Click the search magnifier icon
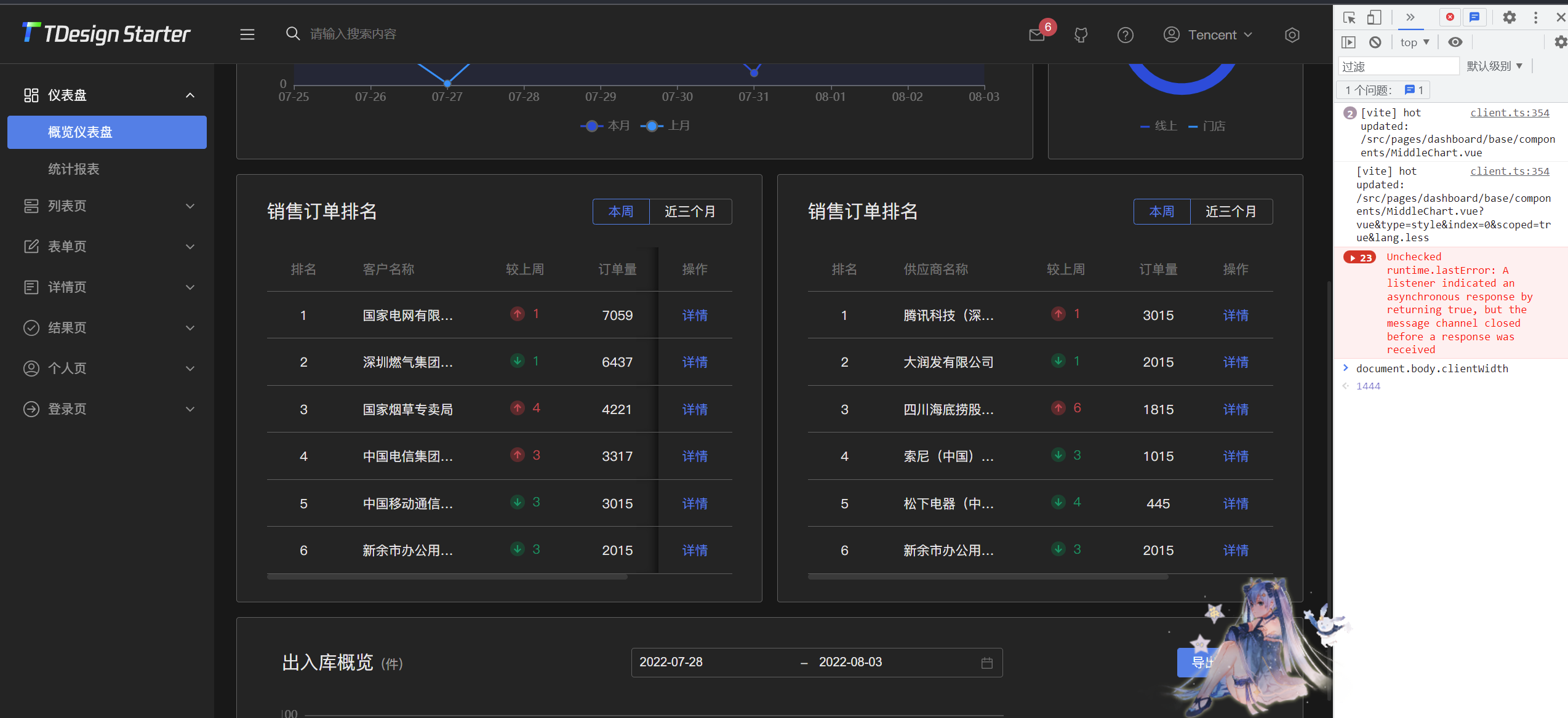The width and height of the screenshot is (1568, 718). 292,33
